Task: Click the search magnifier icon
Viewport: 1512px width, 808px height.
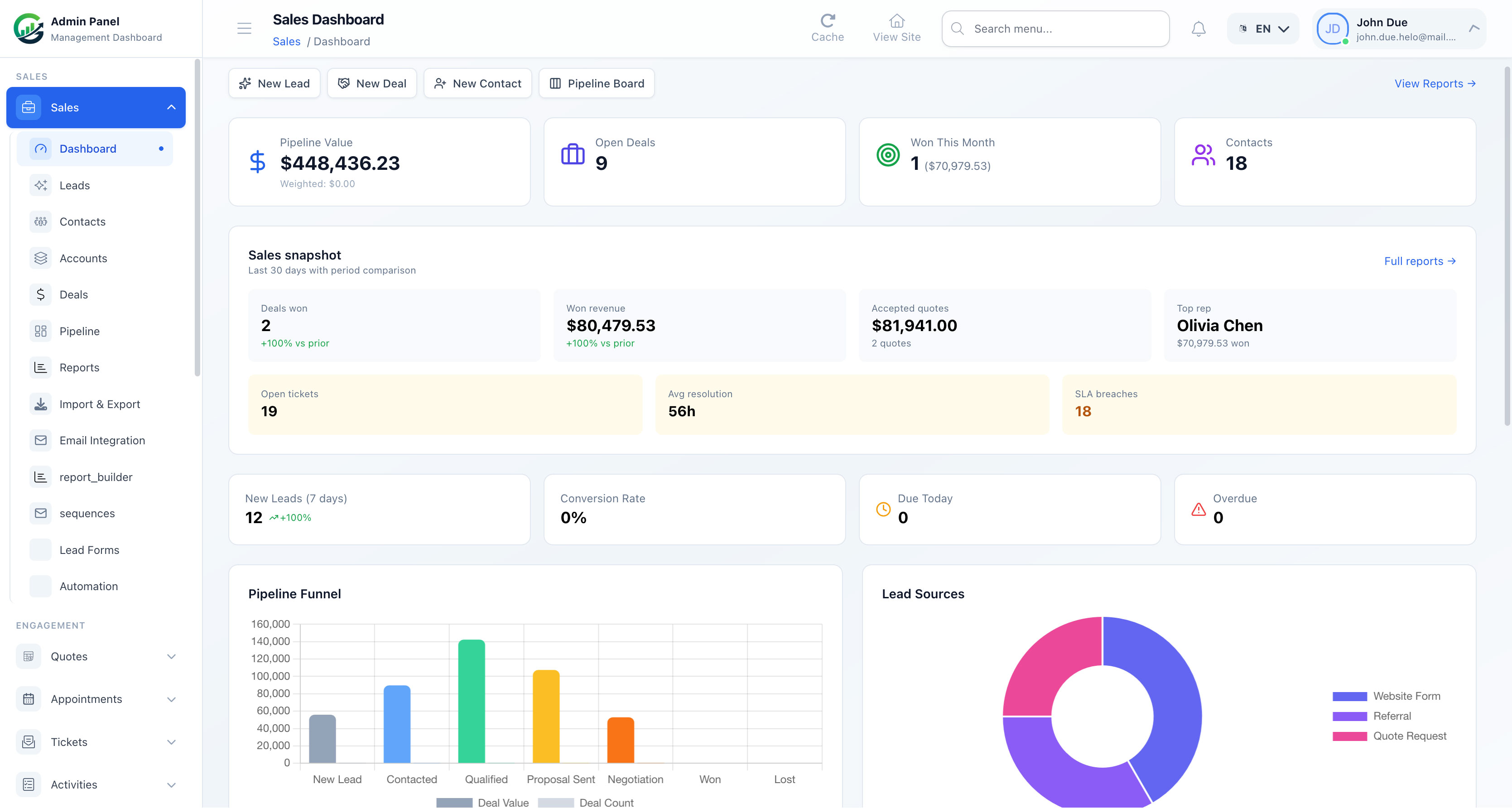Action: [x=957, y=29]
